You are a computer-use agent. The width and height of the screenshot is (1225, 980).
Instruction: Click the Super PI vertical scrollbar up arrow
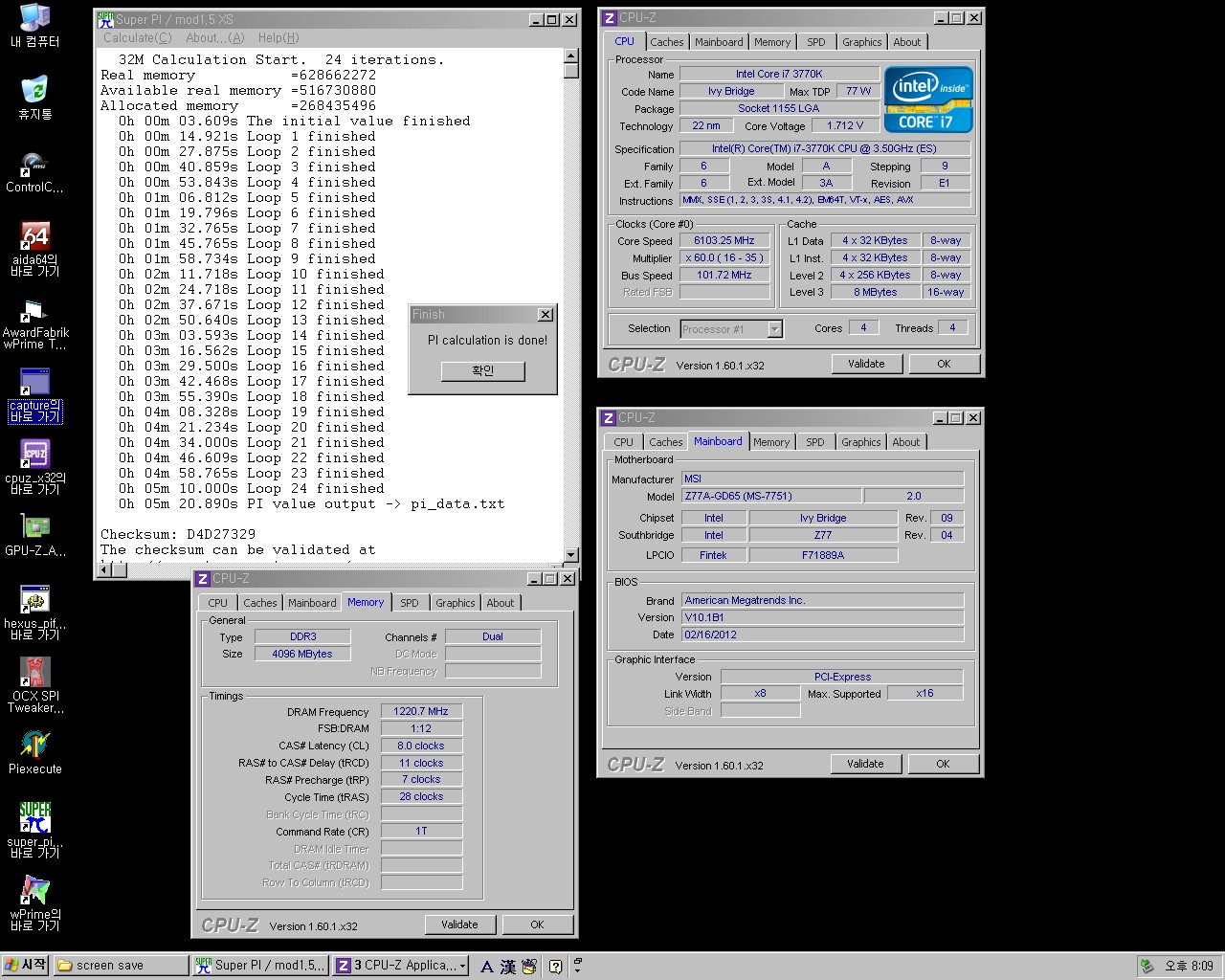click(571, 56)
